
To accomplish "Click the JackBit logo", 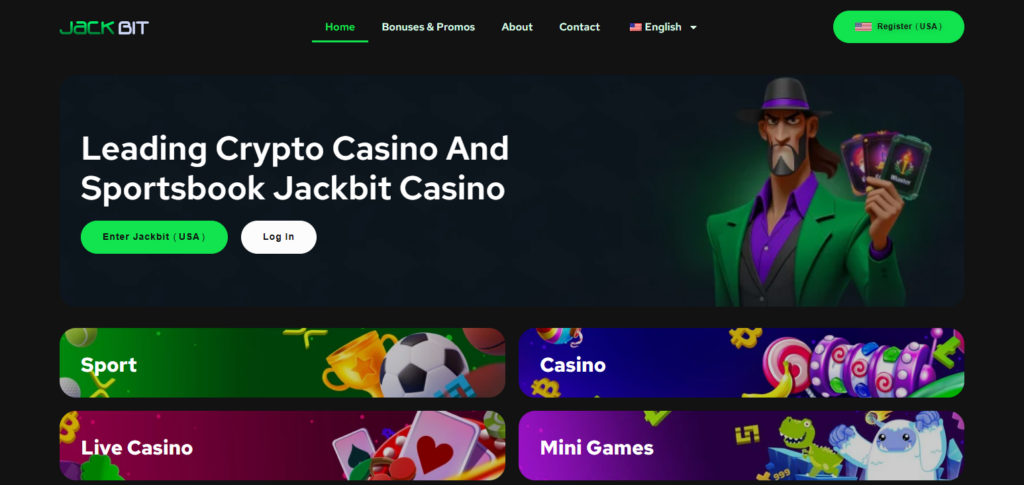I will coord(104,27).
